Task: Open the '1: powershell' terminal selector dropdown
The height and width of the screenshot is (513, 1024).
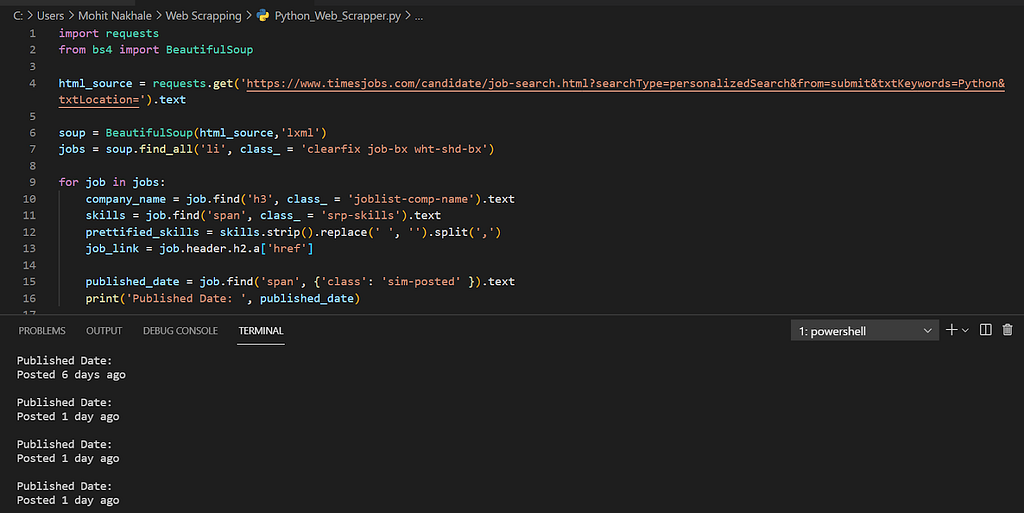Action: [865, 331]
